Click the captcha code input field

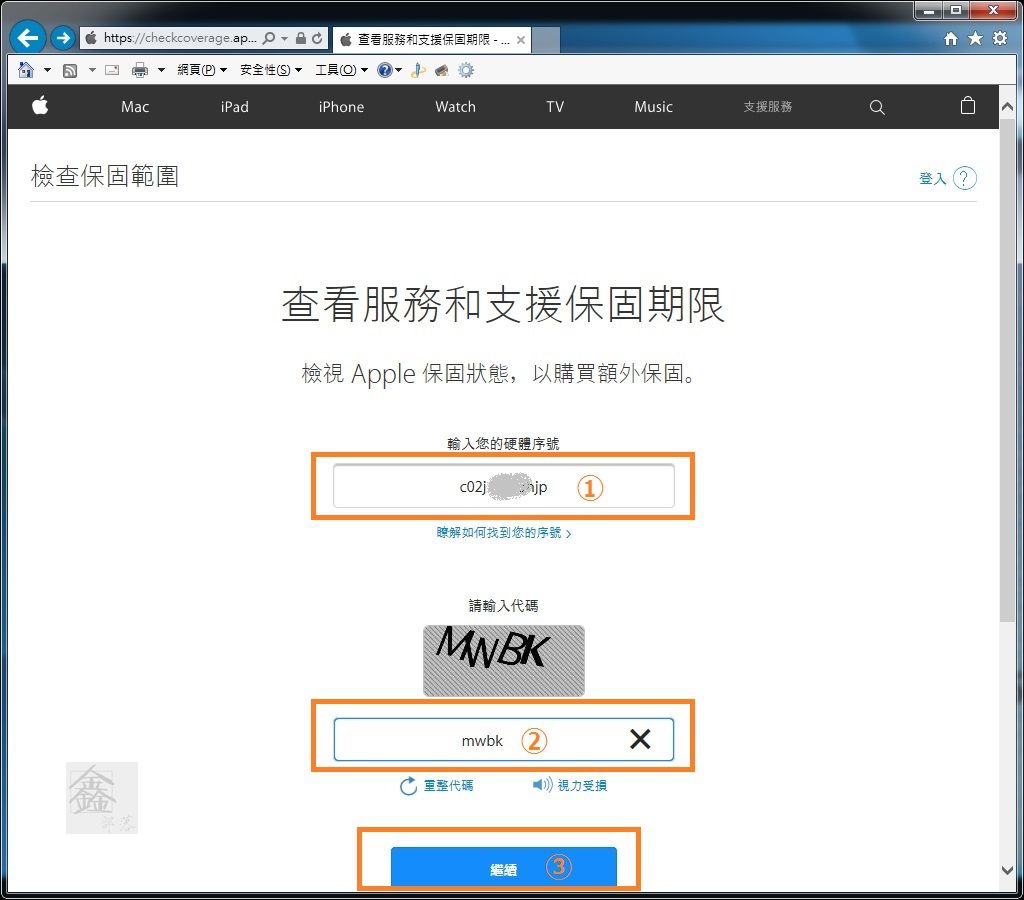click(504, 739)
